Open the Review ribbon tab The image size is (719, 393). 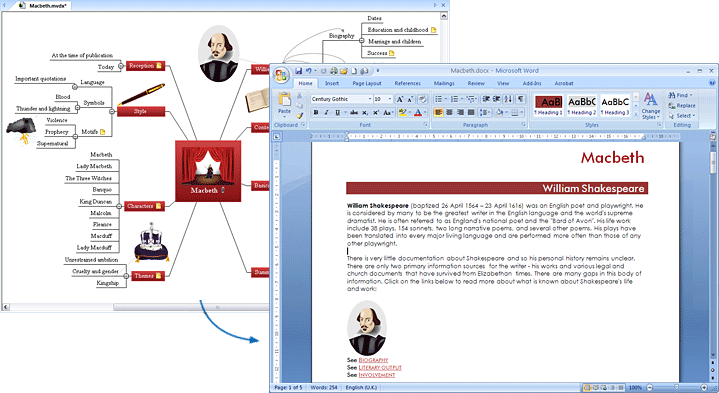point(476,83)
